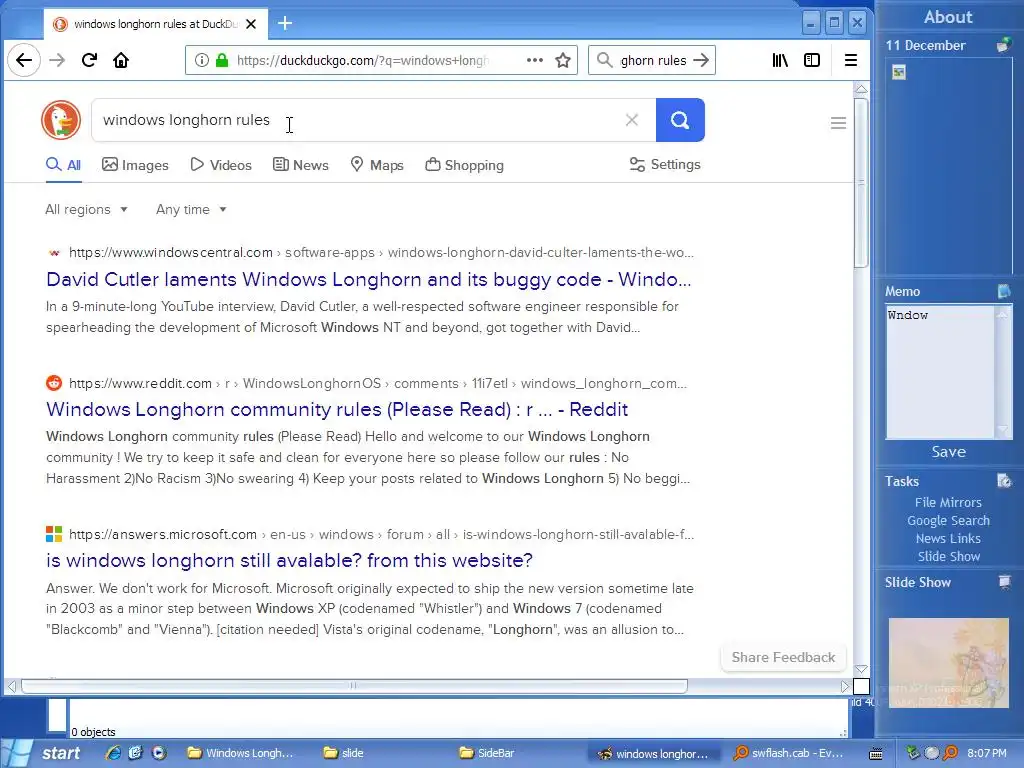Image resolution: width=1024 pixels, height=768 pixels.
Task: Open Google Search in Tasks list
Action: pos(948,520)
